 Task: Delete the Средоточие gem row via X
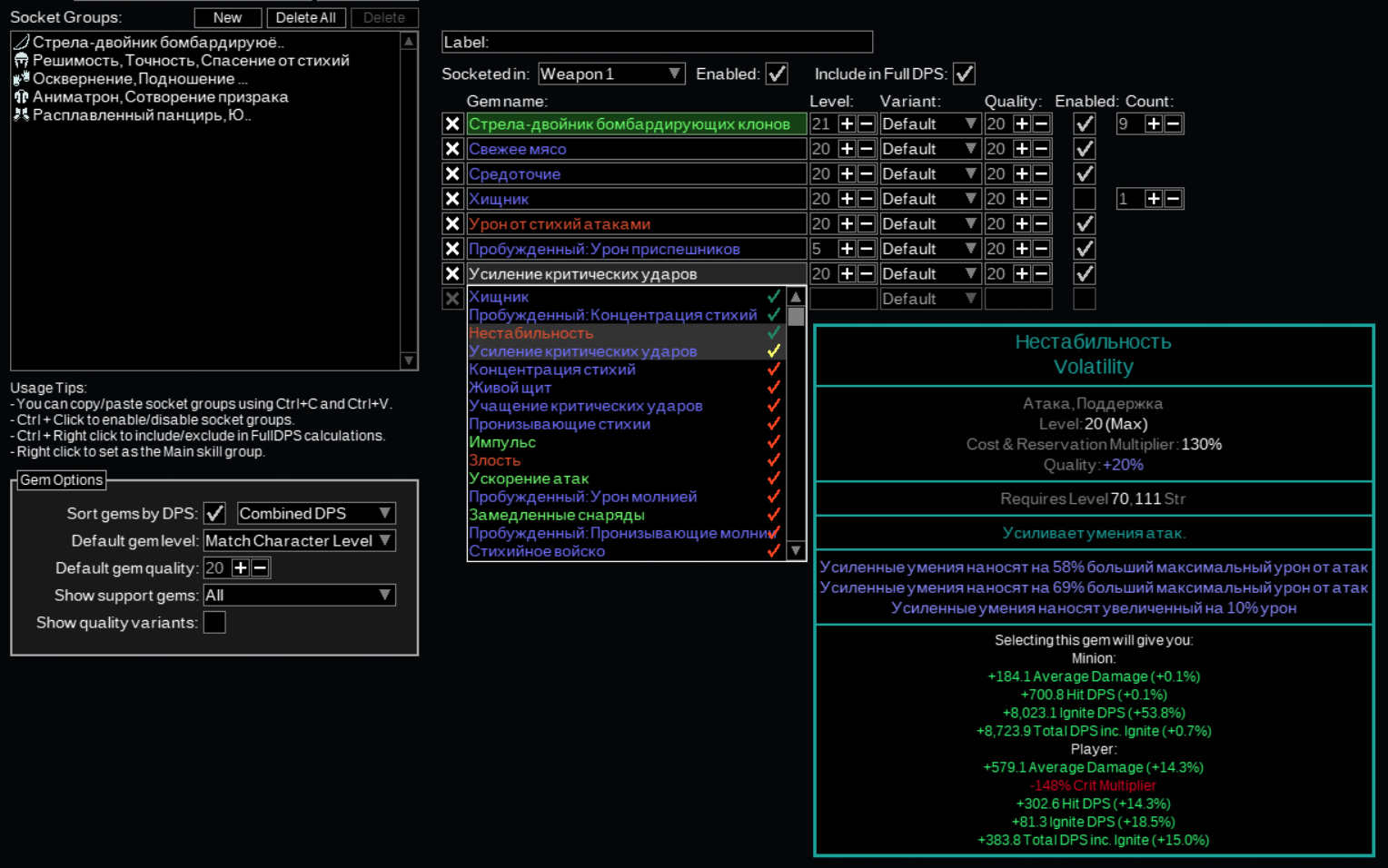click(x=452, y=173)
